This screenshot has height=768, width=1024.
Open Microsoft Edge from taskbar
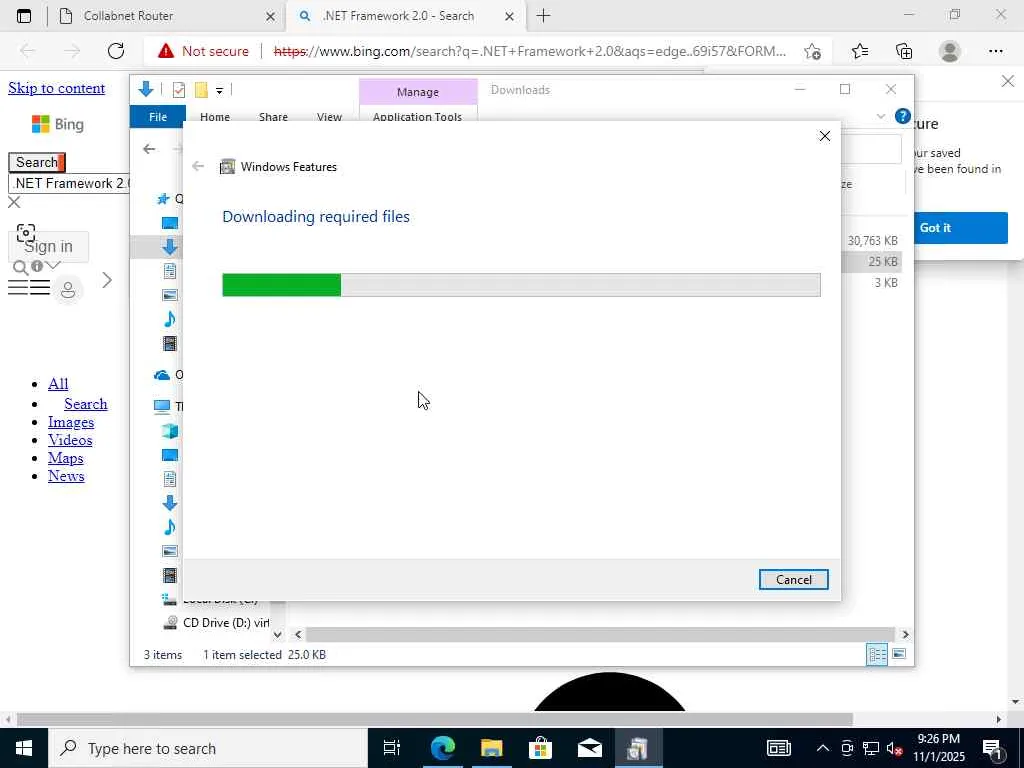442,748
